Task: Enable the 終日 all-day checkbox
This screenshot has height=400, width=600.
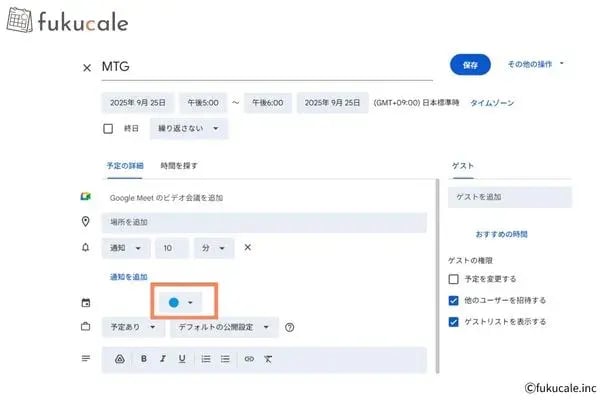Action: [x=108, y=128]
